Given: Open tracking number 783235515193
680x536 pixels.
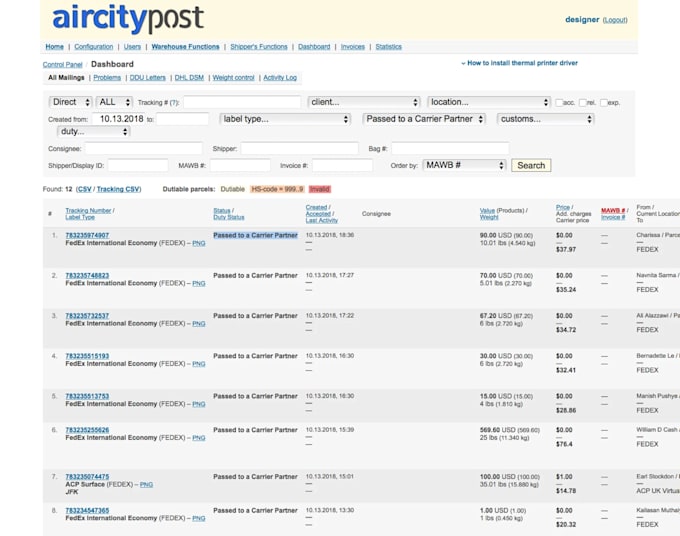Looking at the screenshot, I should (87, 356).
